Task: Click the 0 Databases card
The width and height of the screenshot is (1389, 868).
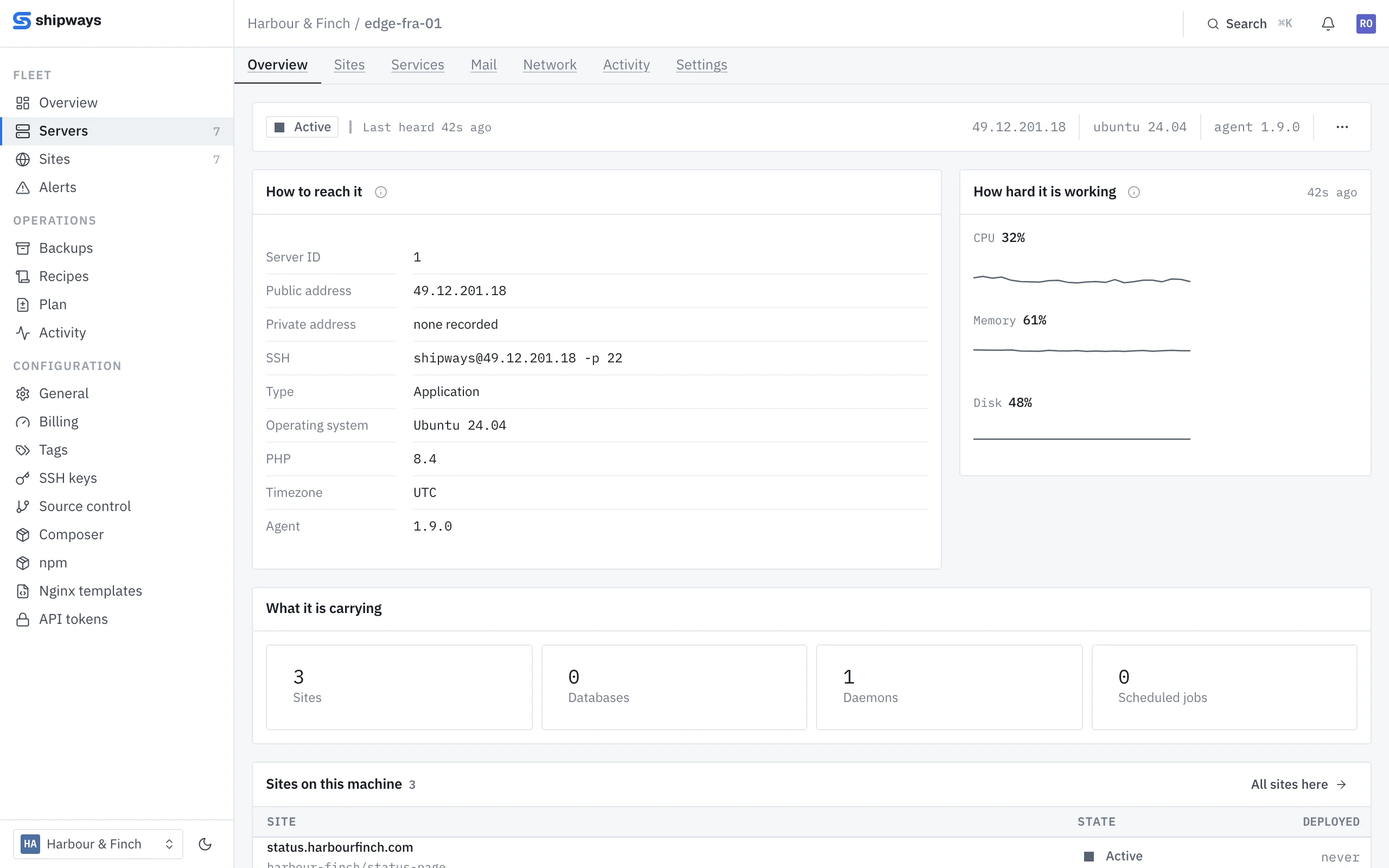Action: [674, 687]
